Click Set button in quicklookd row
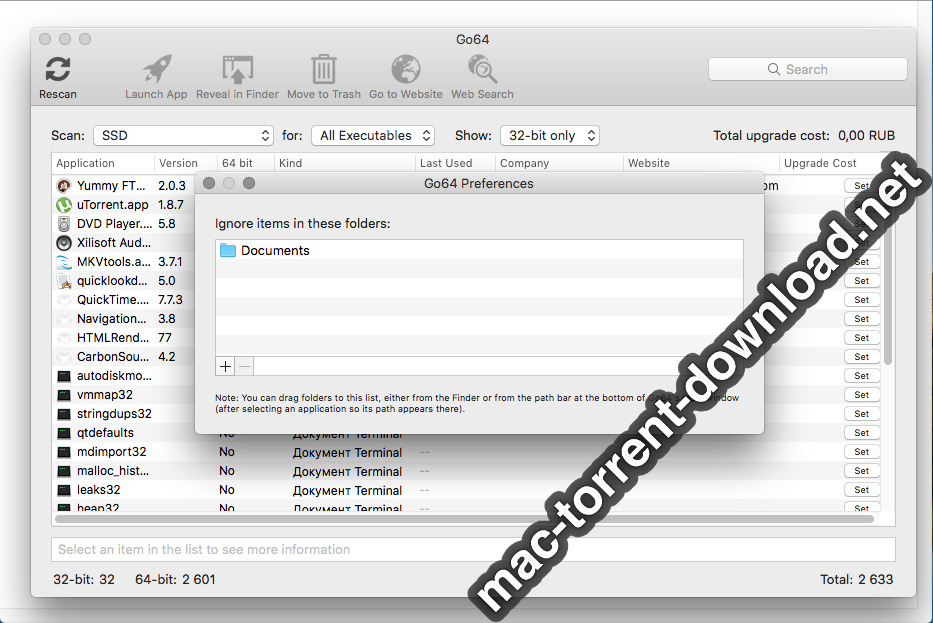 [x=862, y=281]
